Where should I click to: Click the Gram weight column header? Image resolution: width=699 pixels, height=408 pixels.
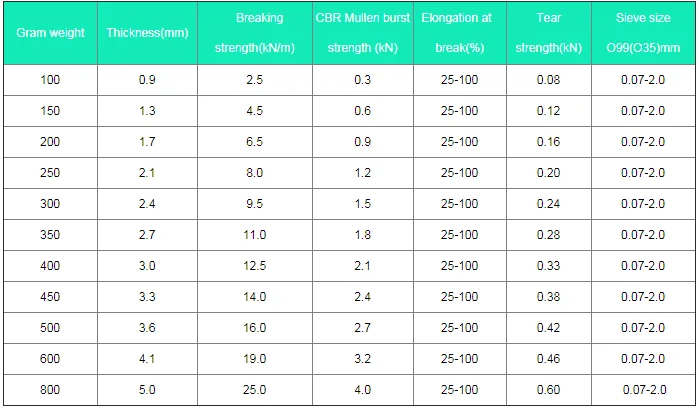click(50, 33)
